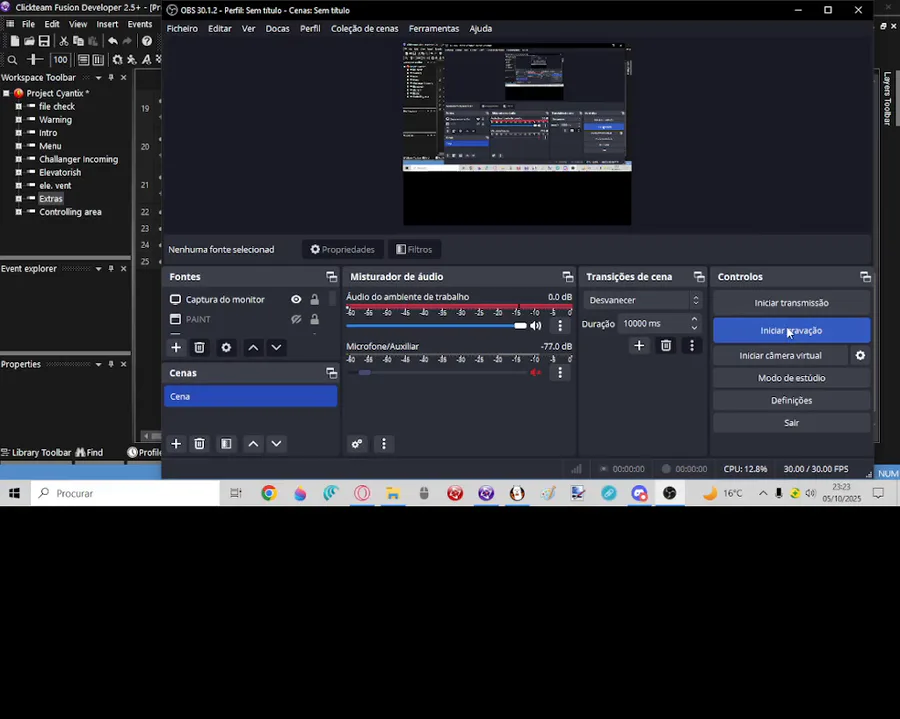
Task: Show the PAINT source visibility
Action: pos(296,319)
